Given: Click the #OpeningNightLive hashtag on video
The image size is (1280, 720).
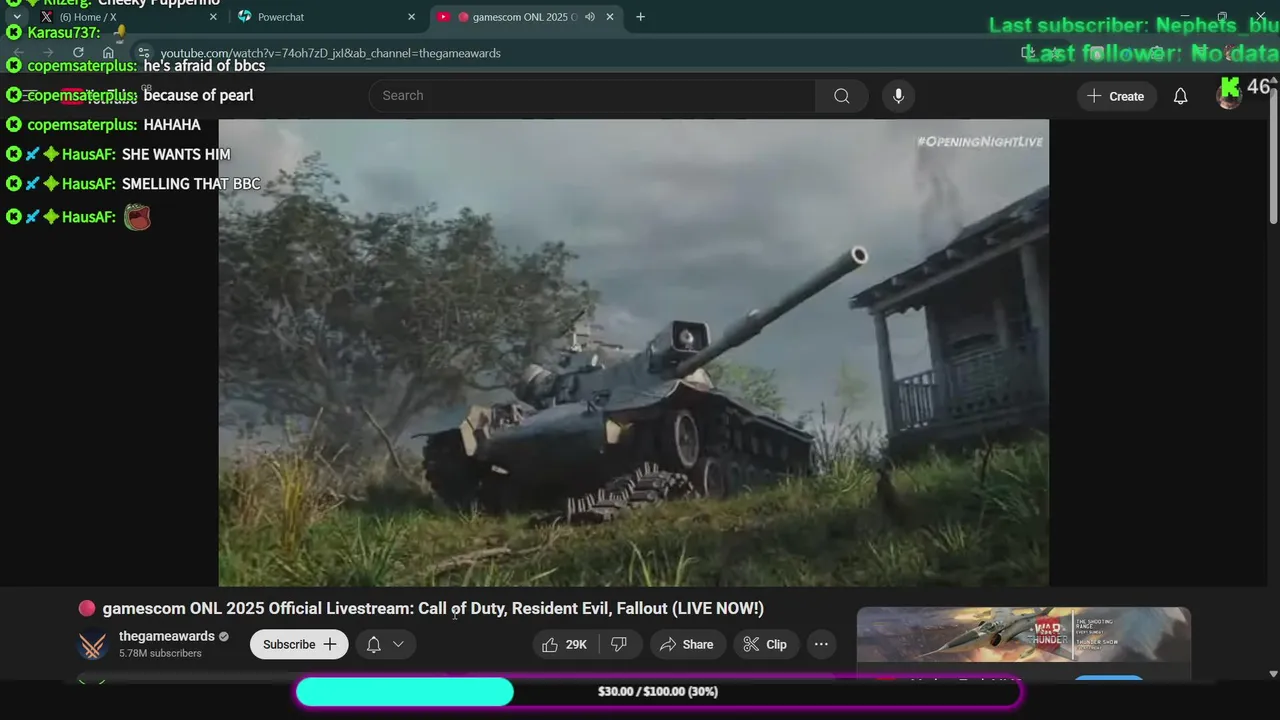Looking at the screenshot, I should [980, 142].
